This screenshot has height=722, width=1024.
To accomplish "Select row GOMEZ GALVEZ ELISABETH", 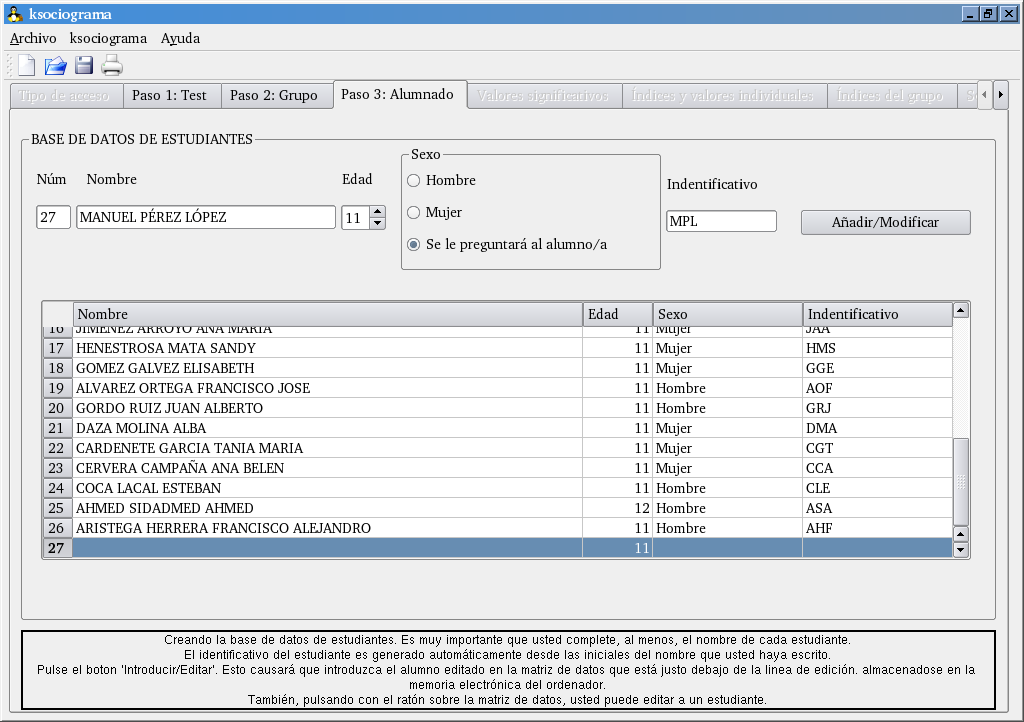I will coord(498,368).
